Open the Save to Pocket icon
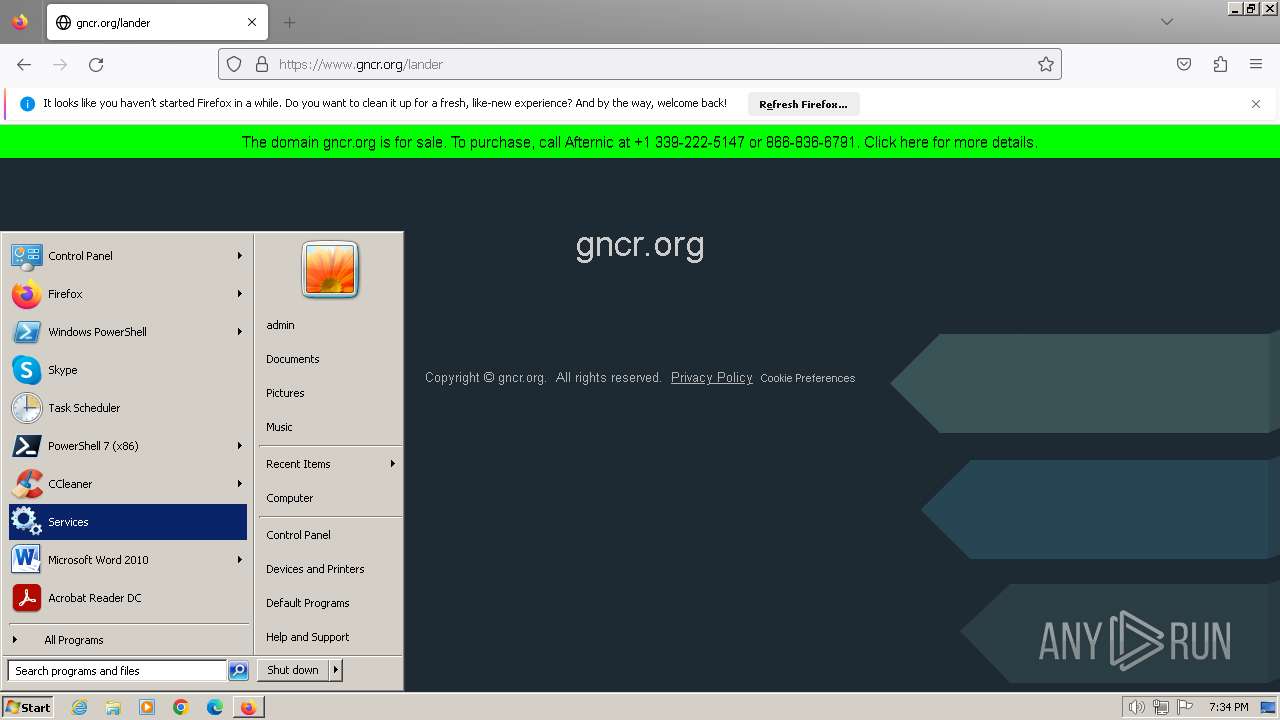1280x720 pixels. tap(1184, 64)
